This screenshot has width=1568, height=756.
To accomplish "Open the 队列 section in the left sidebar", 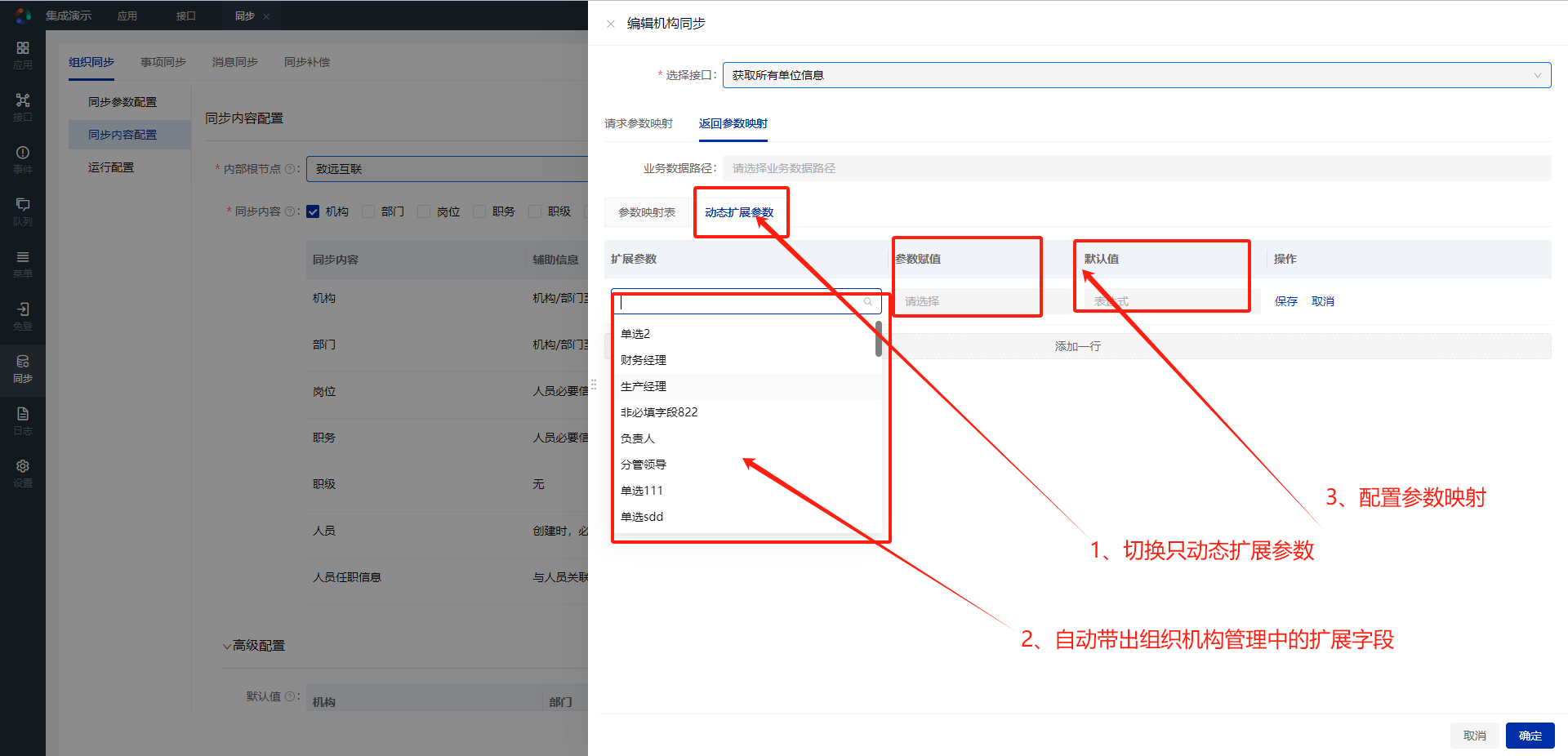I will click(23, 212).
